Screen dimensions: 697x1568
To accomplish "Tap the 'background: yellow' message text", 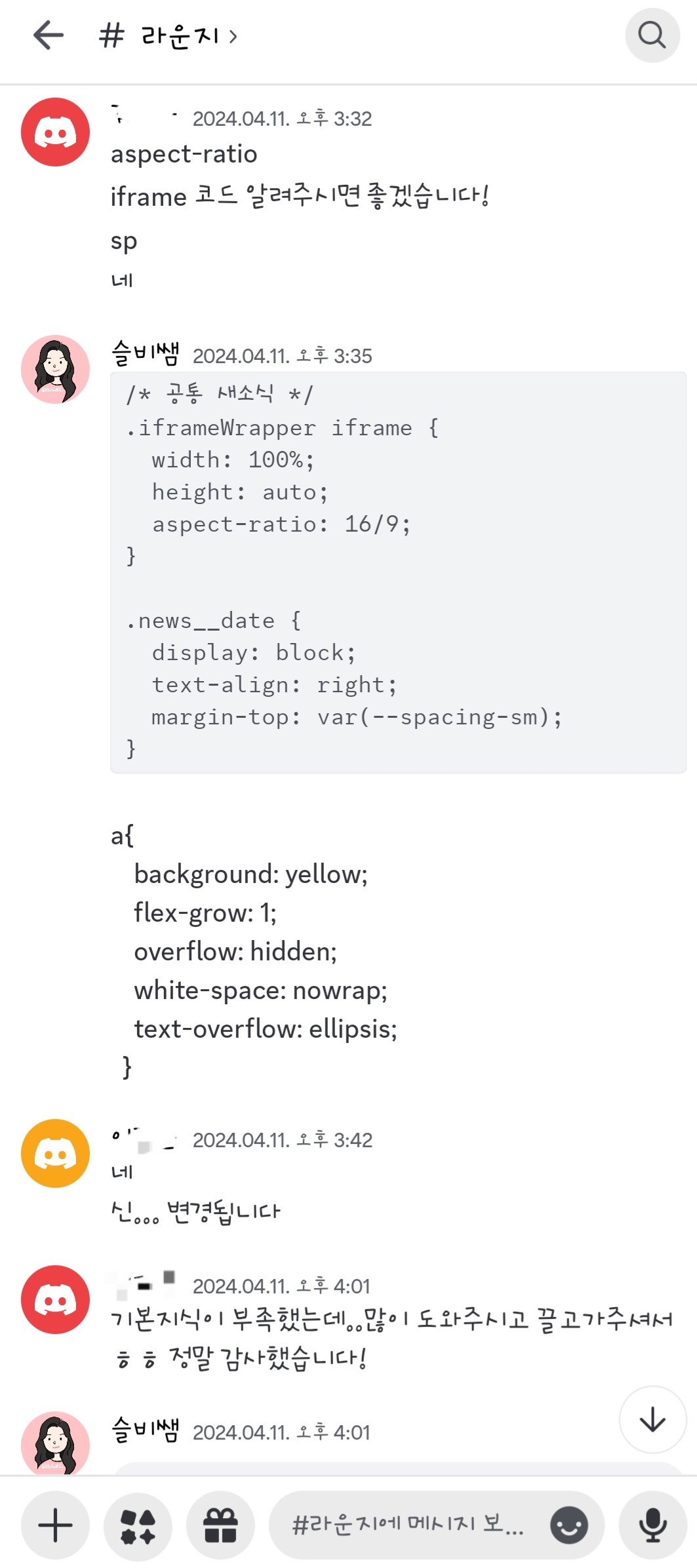I will click(x=251, y=874).
